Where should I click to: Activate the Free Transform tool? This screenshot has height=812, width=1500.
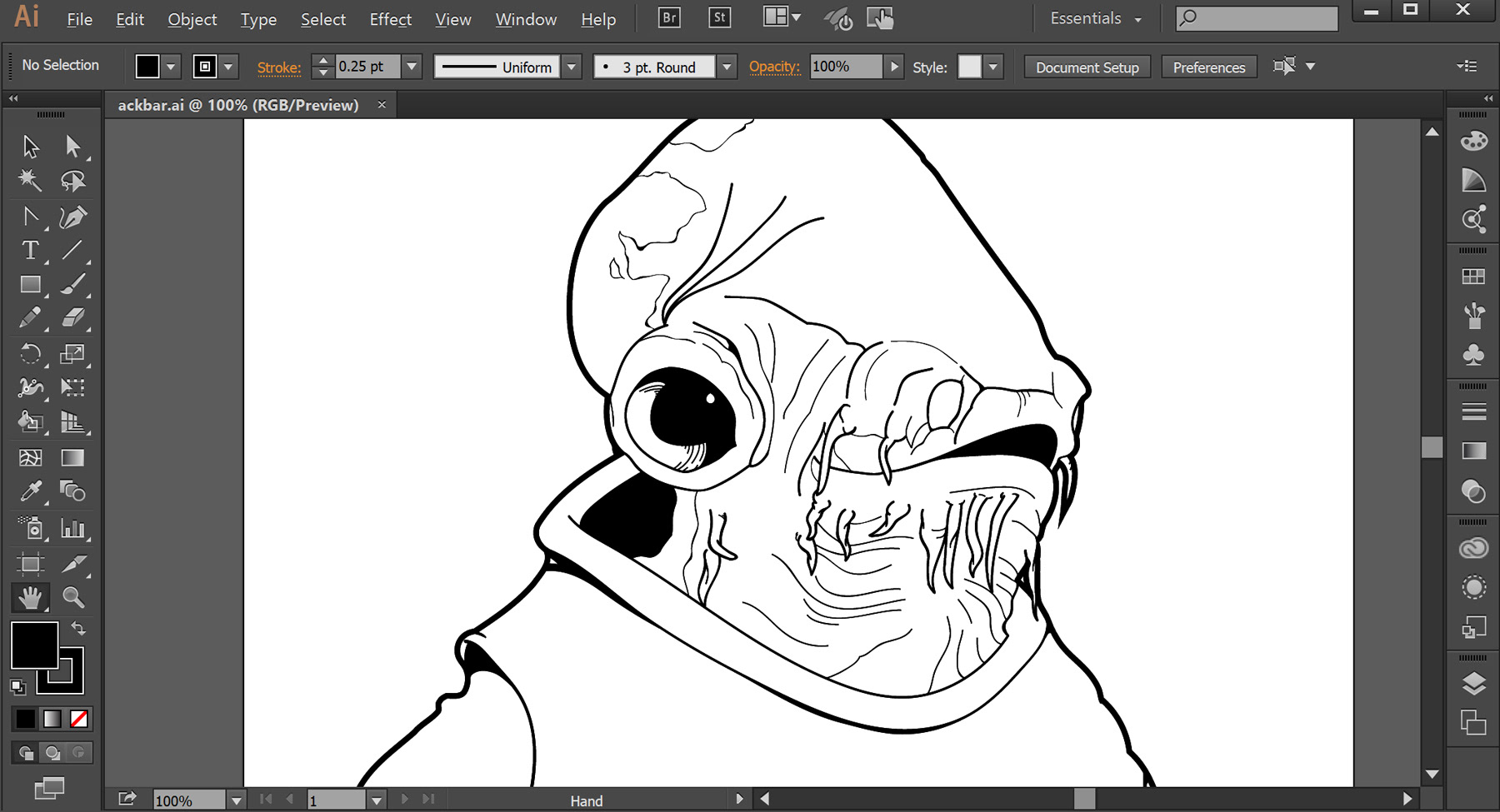click(x=72, y=387)
